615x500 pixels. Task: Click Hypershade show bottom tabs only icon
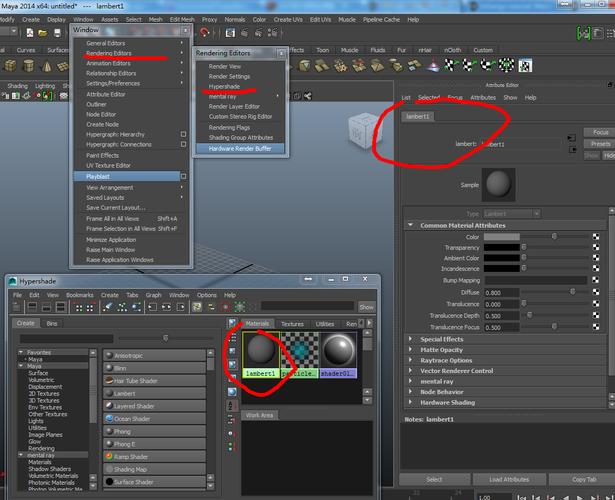(46, 307)
